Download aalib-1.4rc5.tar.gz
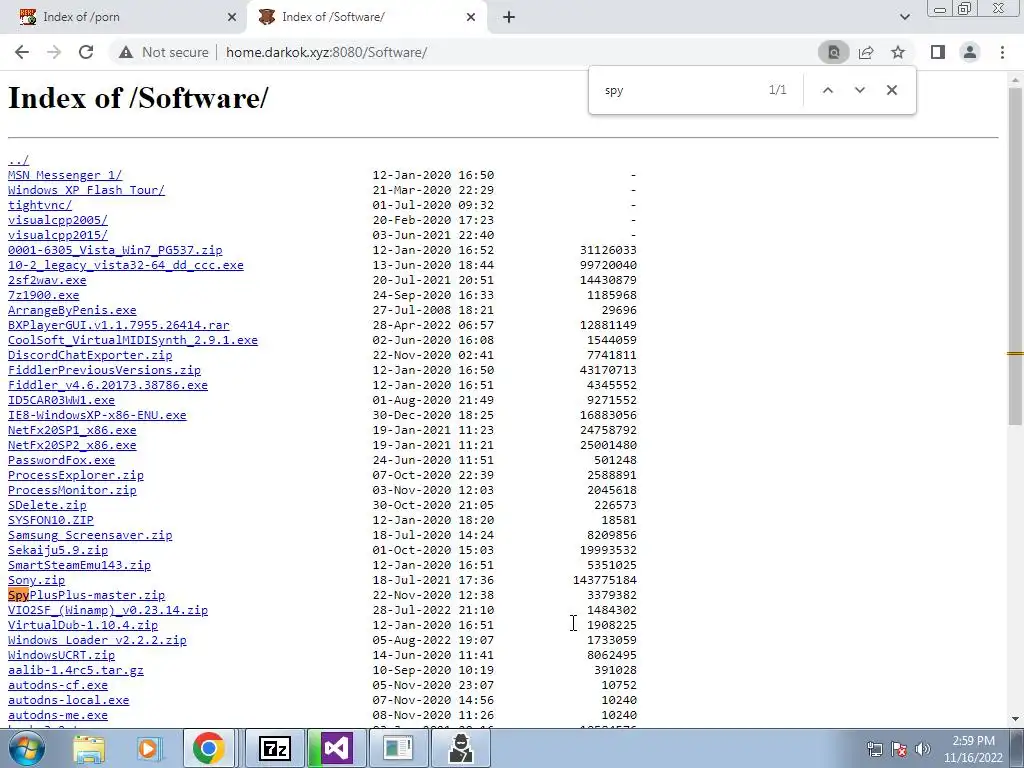Viewport: 1024px width, 768px height. 76,671
